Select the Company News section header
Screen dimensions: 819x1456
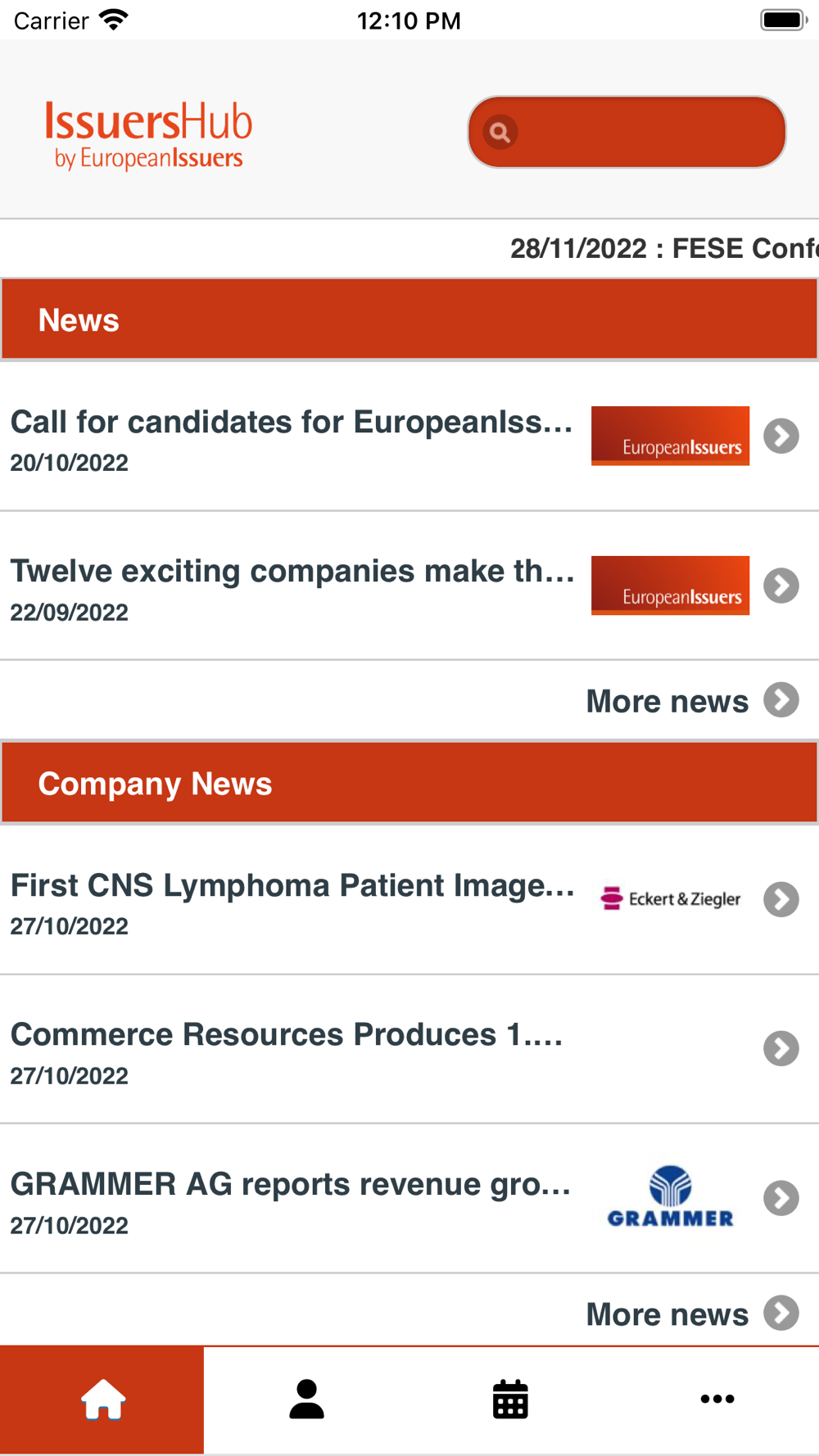pos(409,783)
